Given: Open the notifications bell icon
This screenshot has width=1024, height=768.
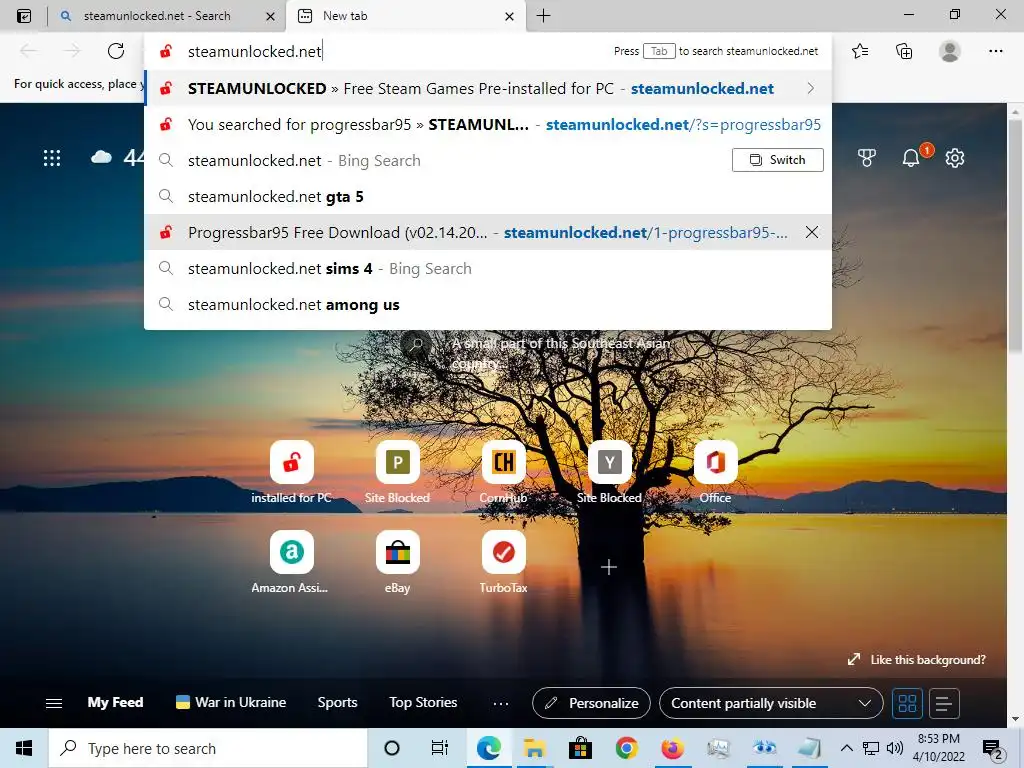Looking at the screenshot, I should point(911,157).
